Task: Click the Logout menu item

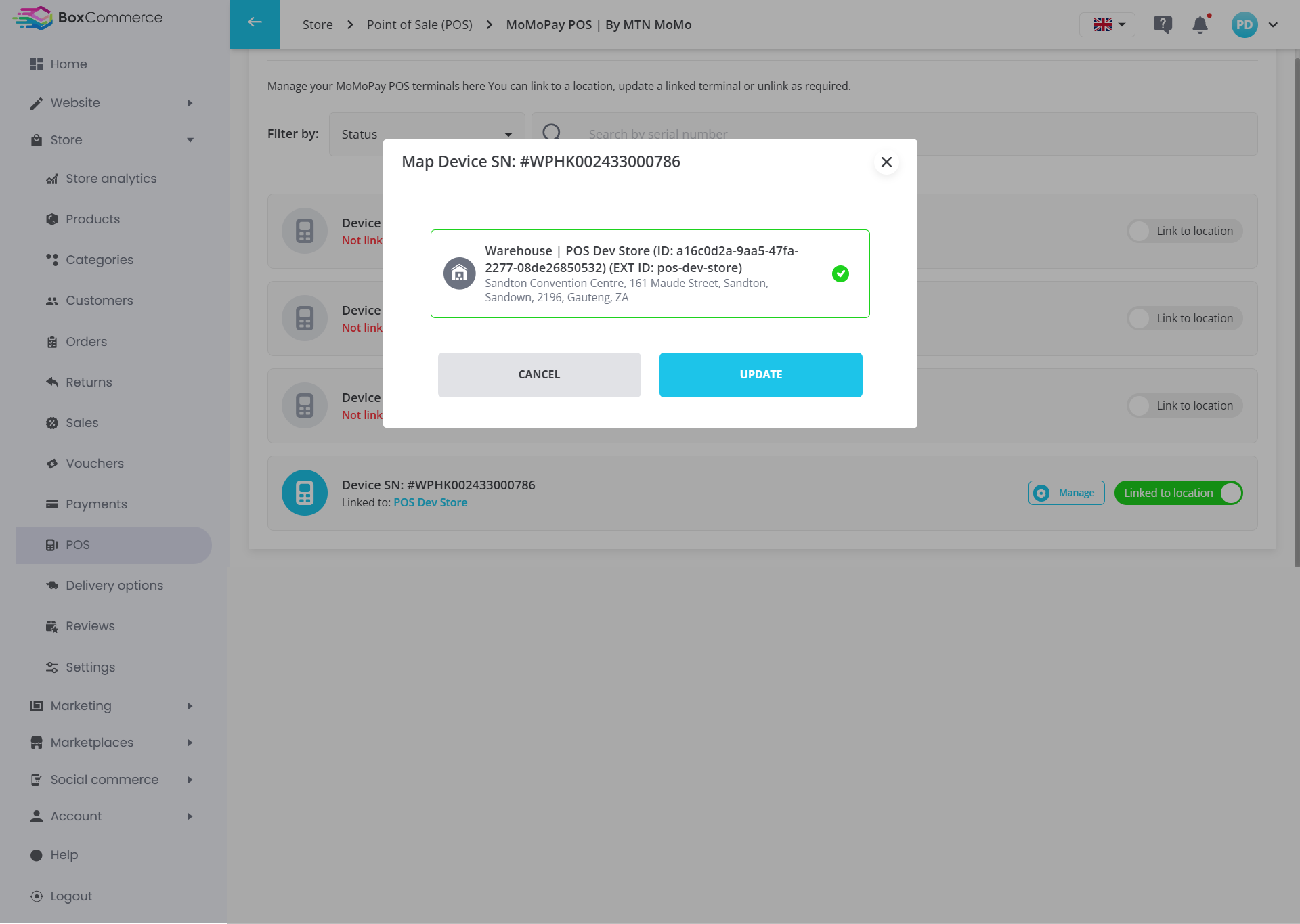Action: [71, 896]
